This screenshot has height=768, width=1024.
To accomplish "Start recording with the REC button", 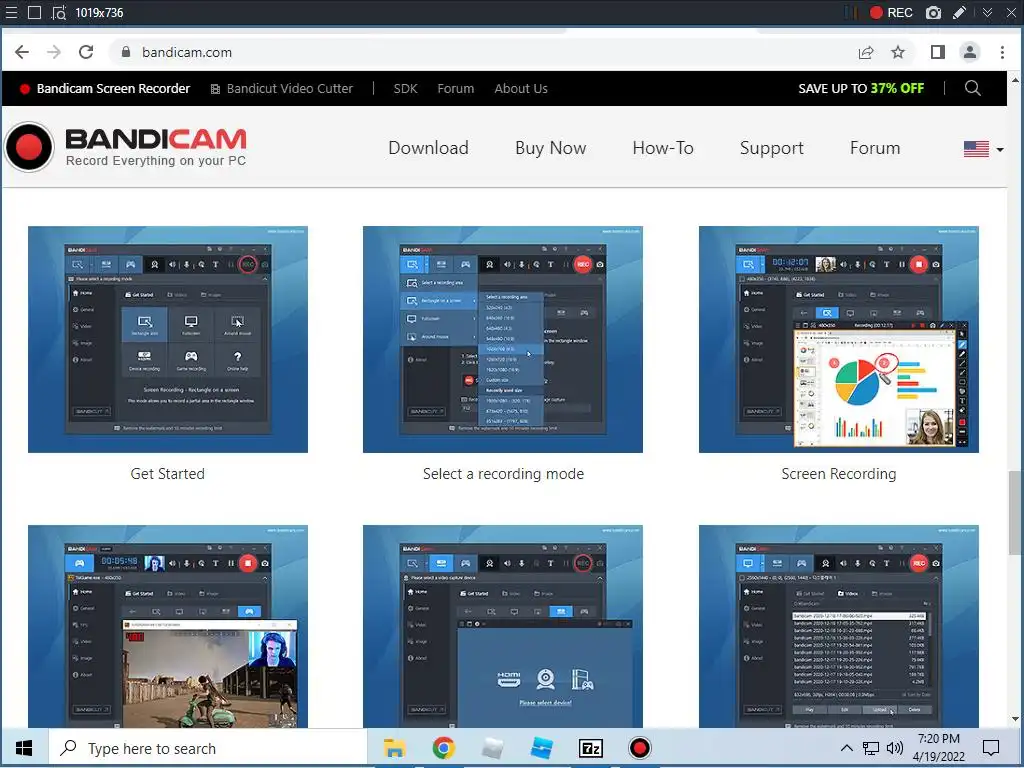I will click(x=891, y=12).
